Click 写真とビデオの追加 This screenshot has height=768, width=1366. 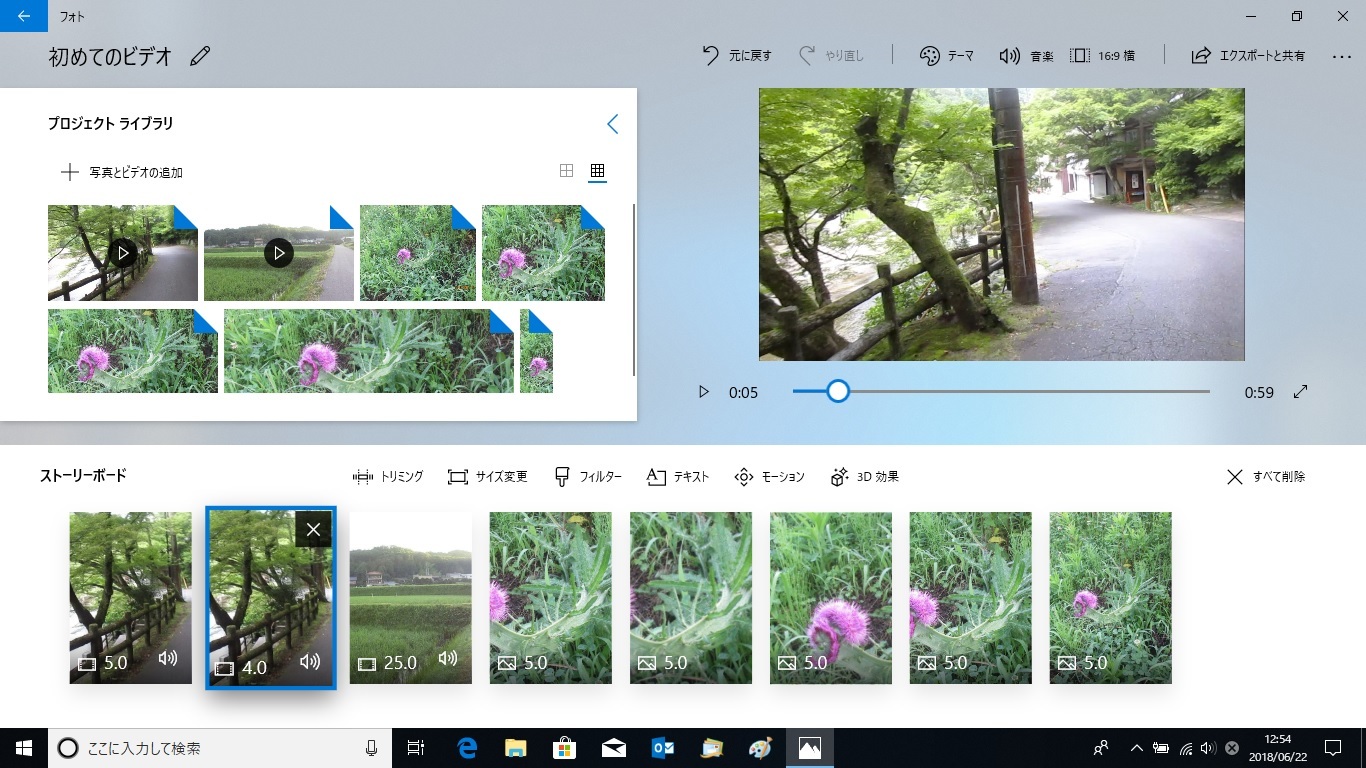[122, 172]
